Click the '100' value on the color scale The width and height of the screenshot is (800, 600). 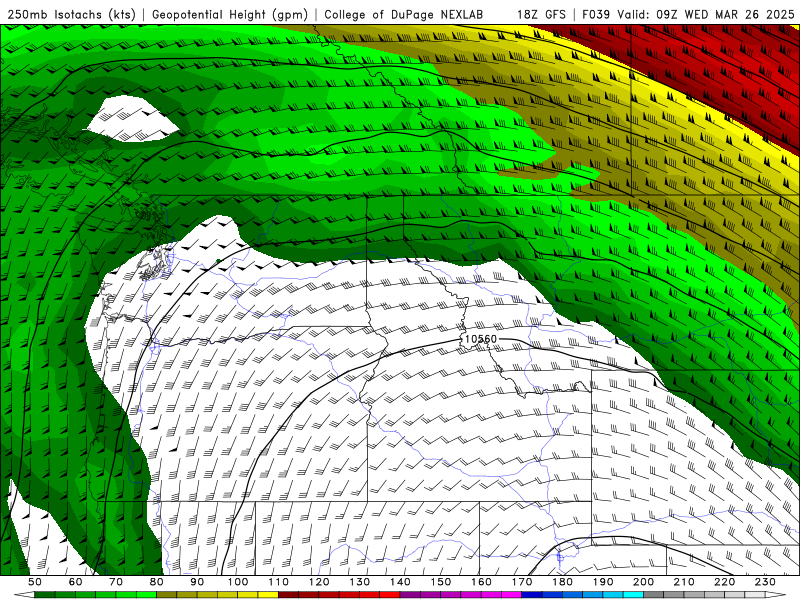tap(238, 582)
